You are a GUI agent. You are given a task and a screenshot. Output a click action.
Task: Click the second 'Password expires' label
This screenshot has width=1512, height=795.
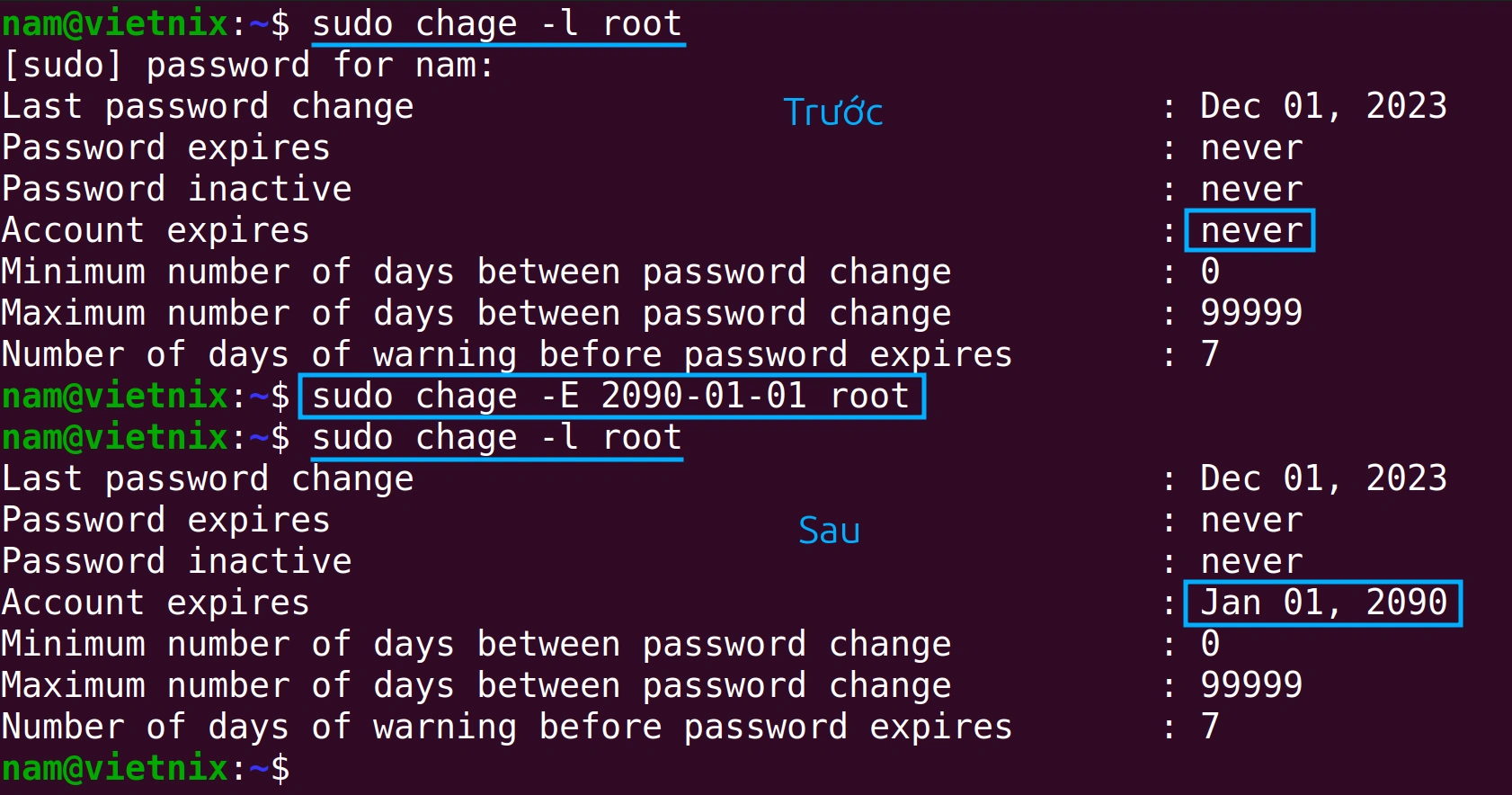tap(166, 520)
